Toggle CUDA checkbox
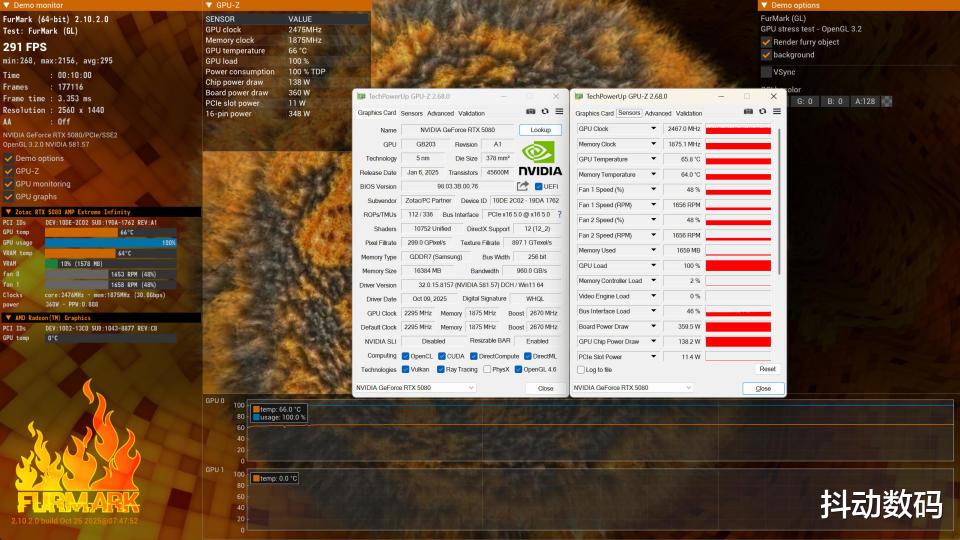This screenshot has height=540, width=960. click(441, 356)
